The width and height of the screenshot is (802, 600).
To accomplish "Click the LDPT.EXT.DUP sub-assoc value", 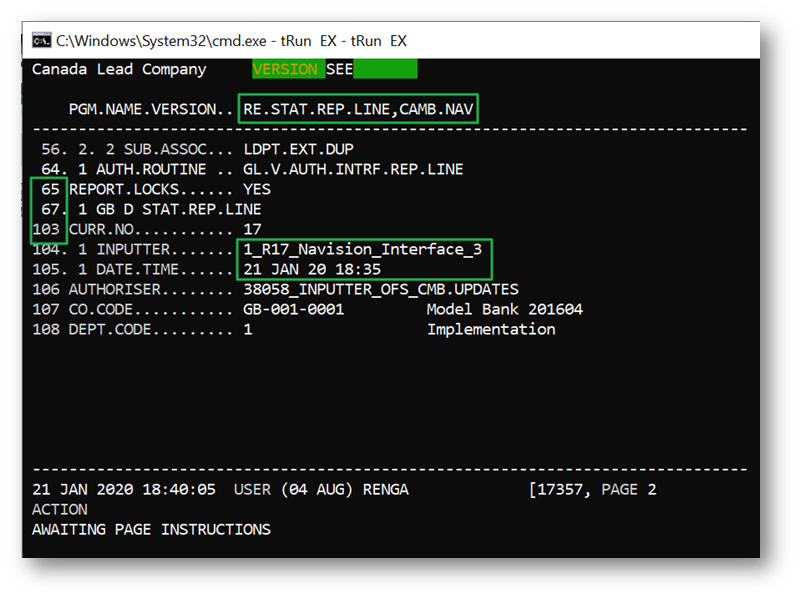I will (298, 149).
